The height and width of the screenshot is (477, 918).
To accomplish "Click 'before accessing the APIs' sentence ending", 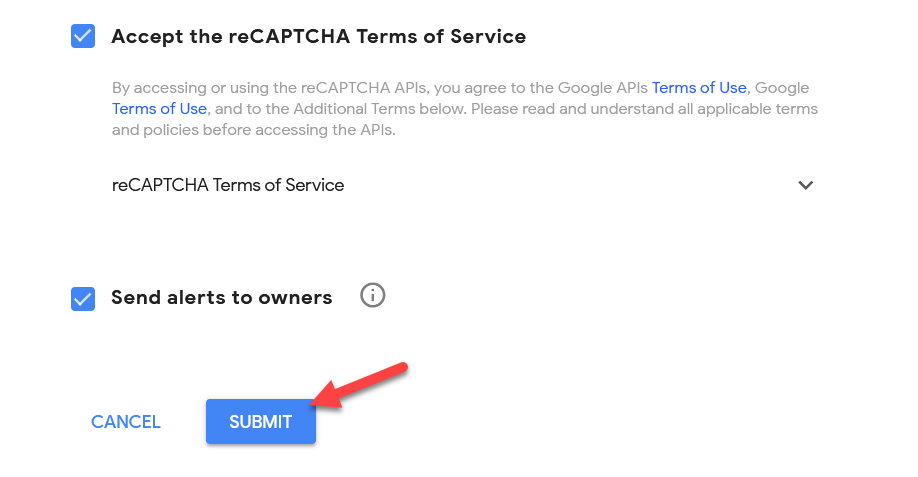I will pos(299,130).
